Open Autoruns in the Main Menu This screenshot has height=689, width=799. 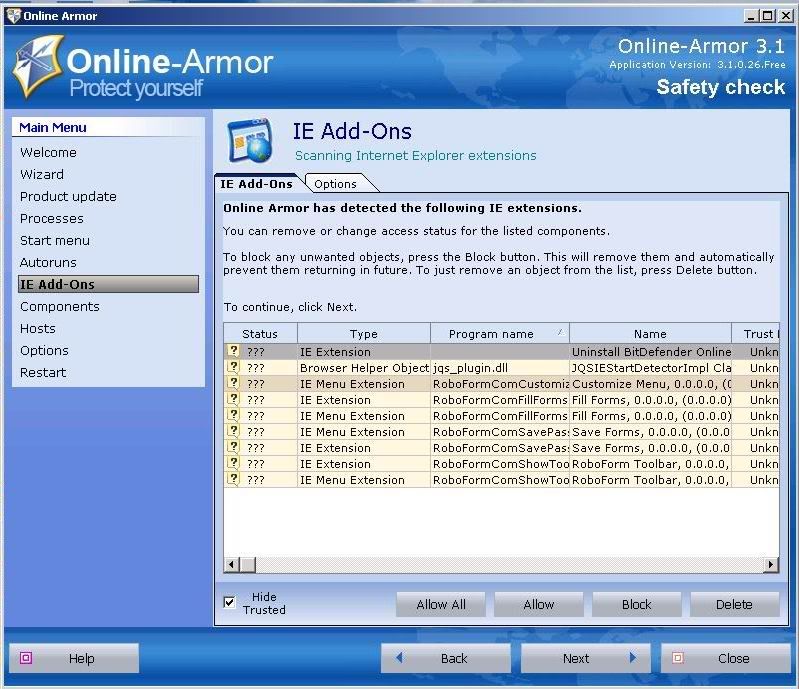48,262
